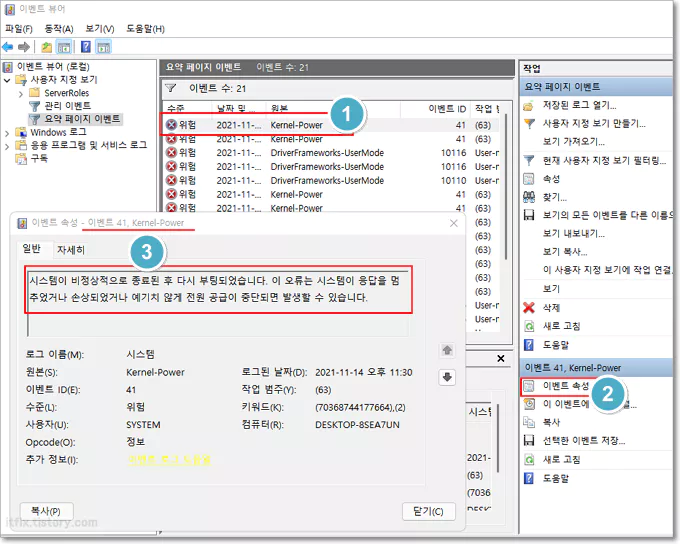
Task: Click the attach-task-to-event icon
Action: point(529,404)
